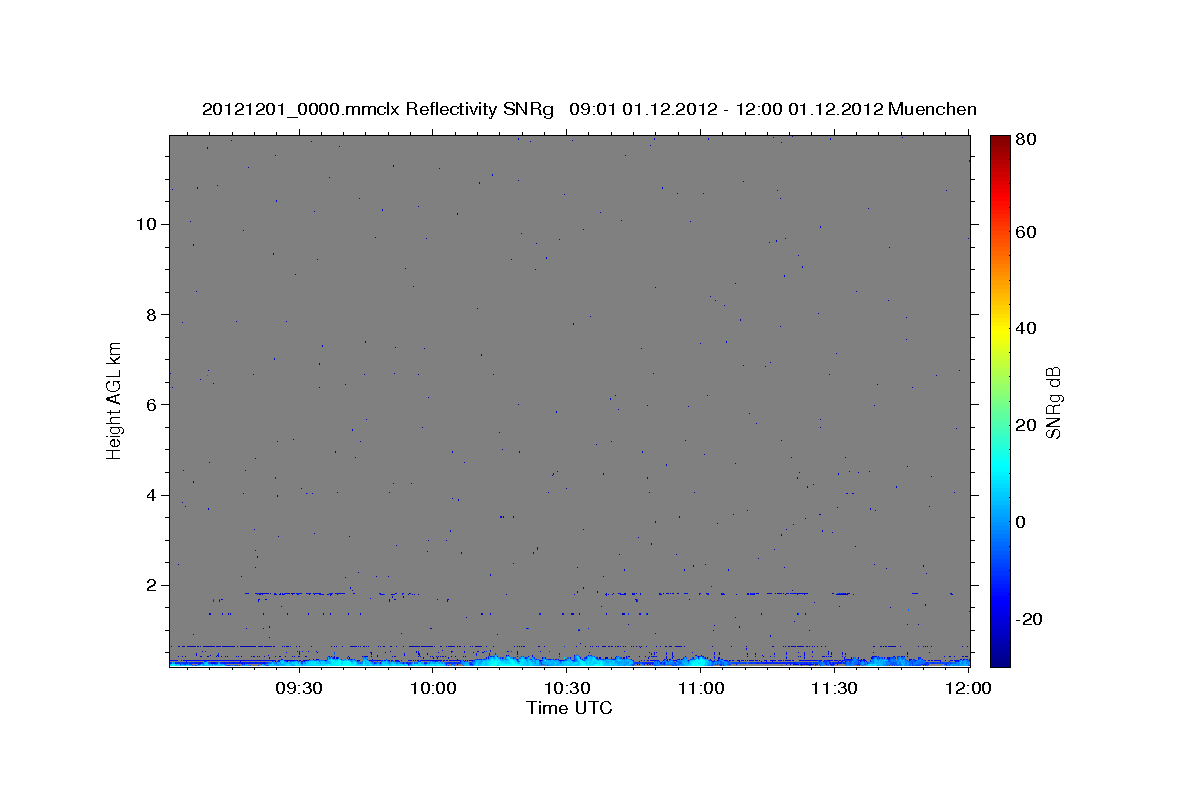Click the colorbar value 40
The height and width of the screenshot is (800, 1200).
(x=1025, y=328)
